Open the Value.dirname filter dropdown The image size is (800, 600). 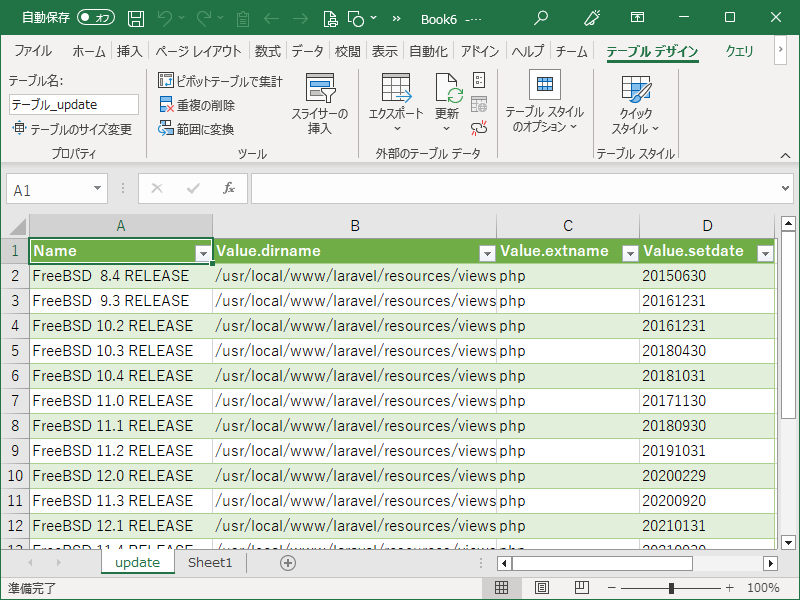487,253
